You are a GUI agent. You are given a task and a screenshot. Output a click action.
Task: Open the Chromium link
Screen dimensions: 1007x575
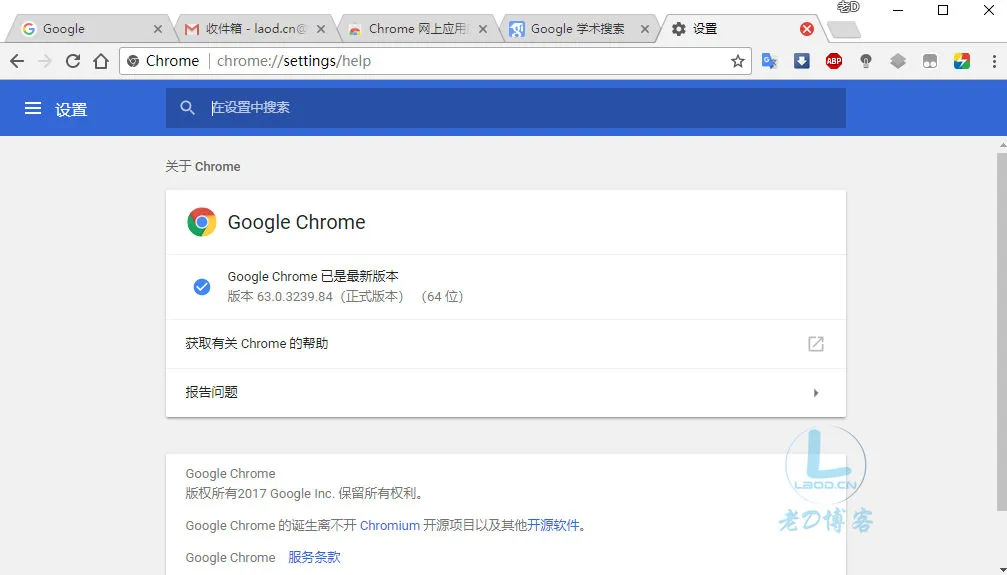point(390,526)
